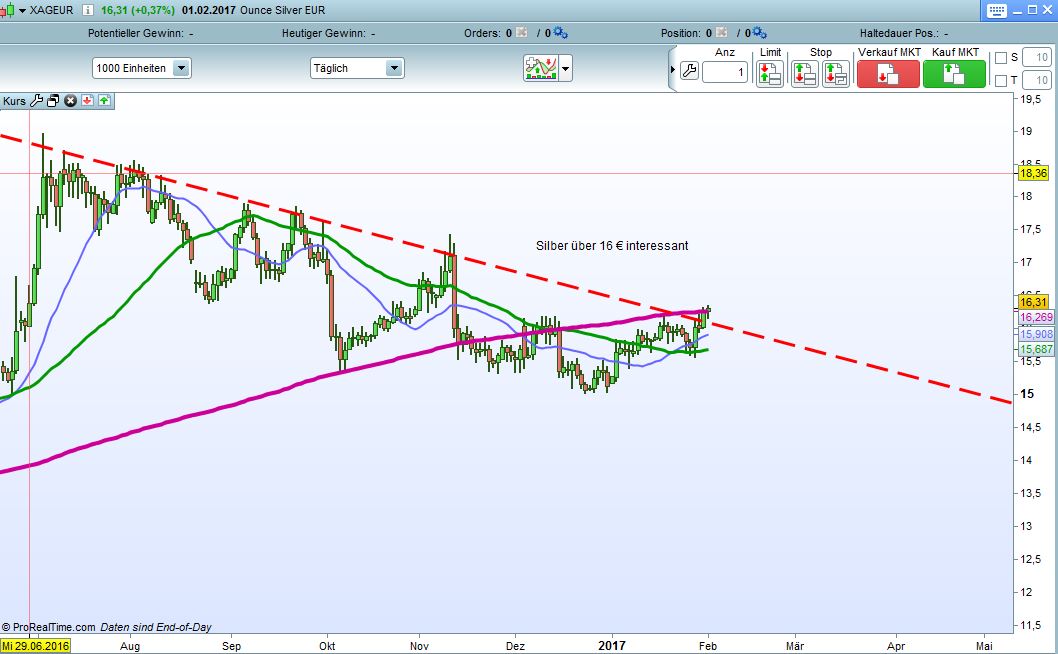Select the Limit order icon
The width and height of the screenshot is (1058, 654).
click(x=770, y=71)
